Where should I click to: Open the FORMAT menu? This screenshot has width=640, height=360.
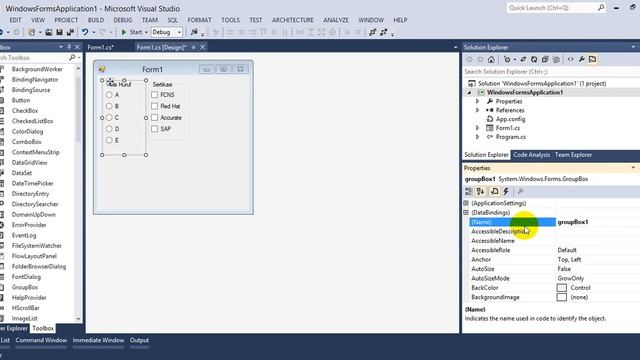click(199, 20)
